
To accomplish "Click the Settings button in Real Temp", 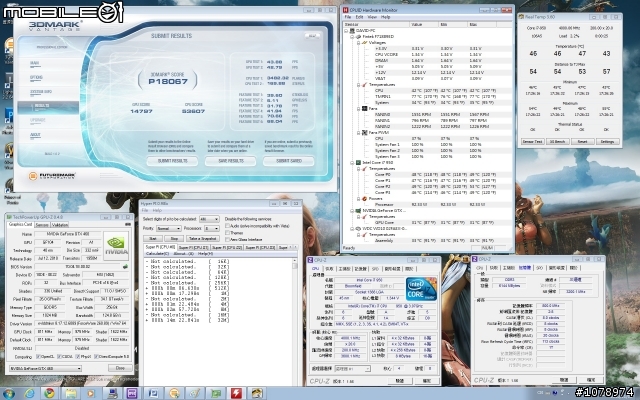I will (607, 142).
